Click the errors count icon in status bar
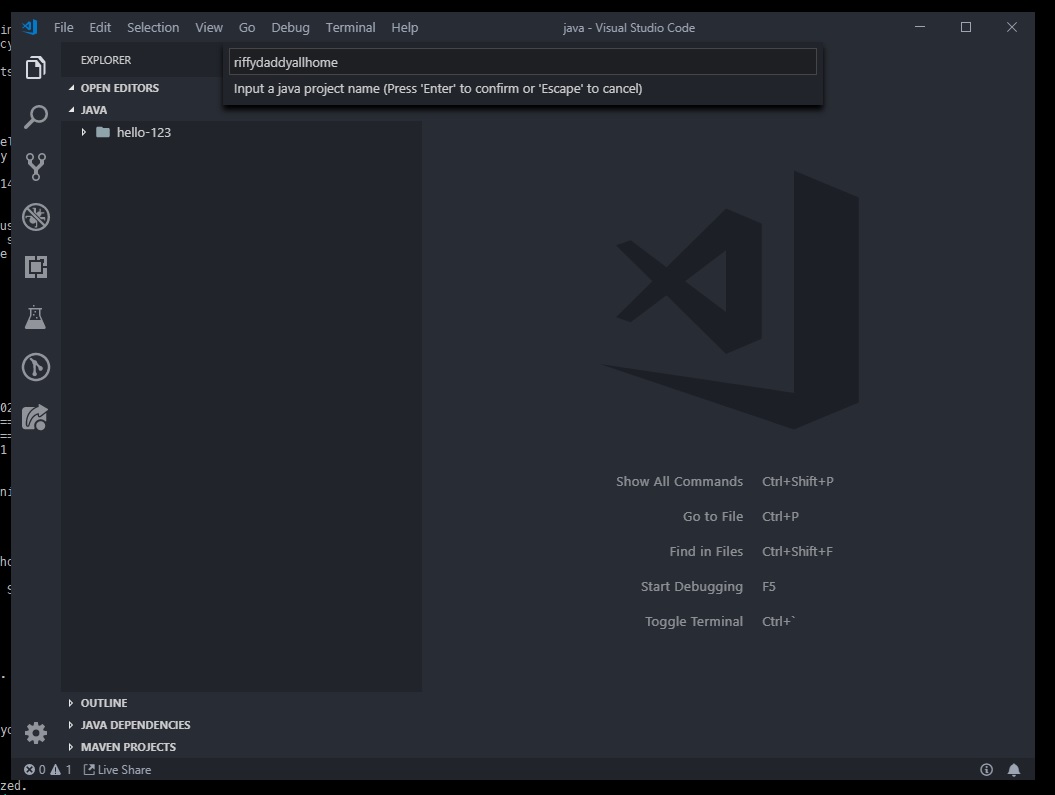 (x=30, y=769)
